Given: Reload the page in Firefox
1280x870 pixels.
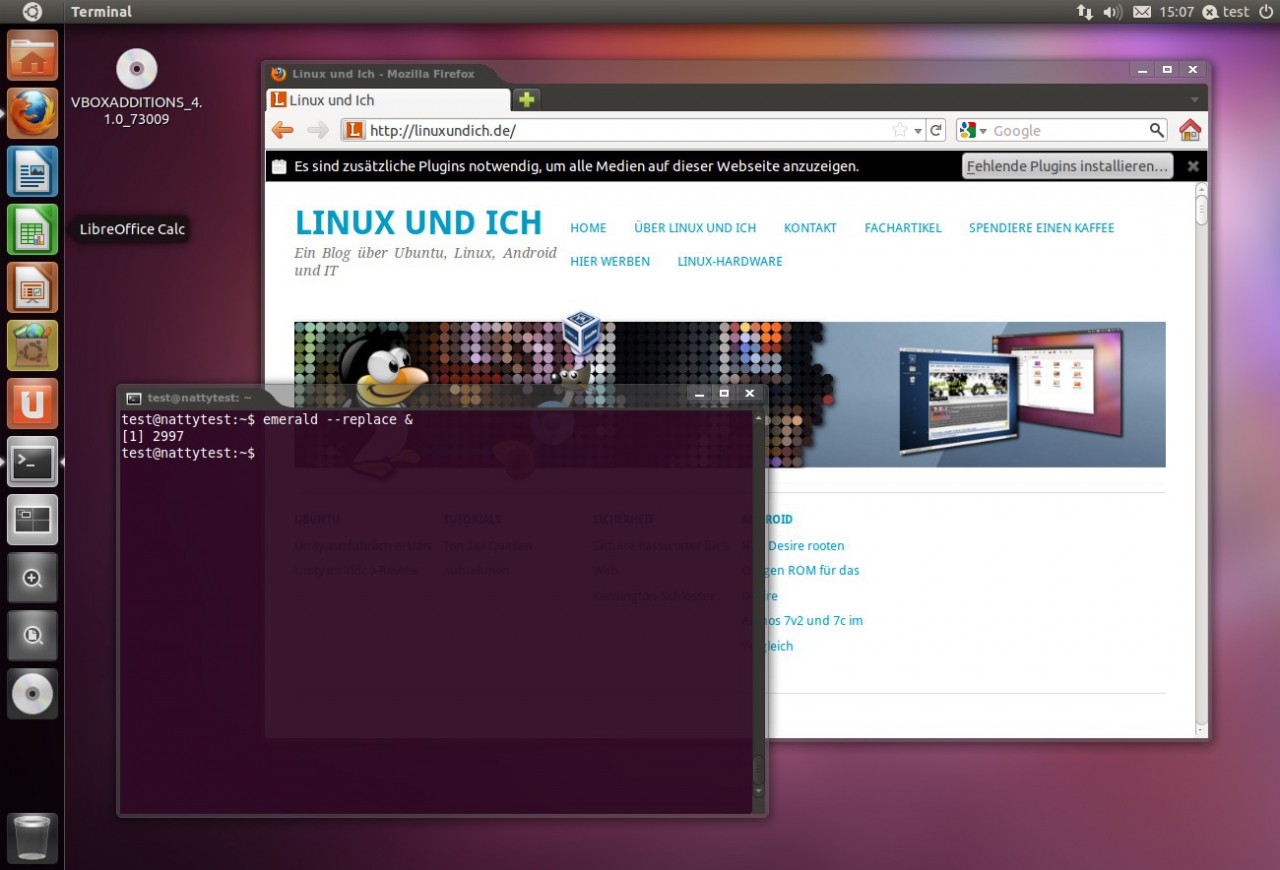Looking at the screenshot, I should tap(936, 130).
